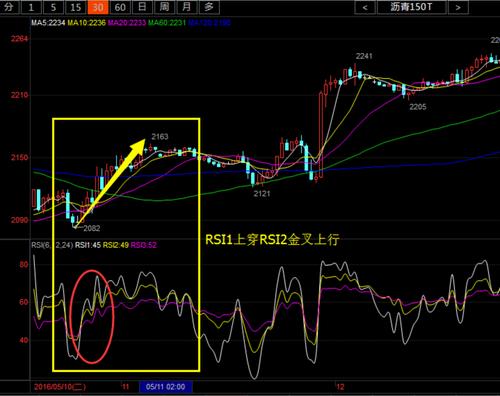Click the 05/11 02:00 time axis marker

point(166,387)
